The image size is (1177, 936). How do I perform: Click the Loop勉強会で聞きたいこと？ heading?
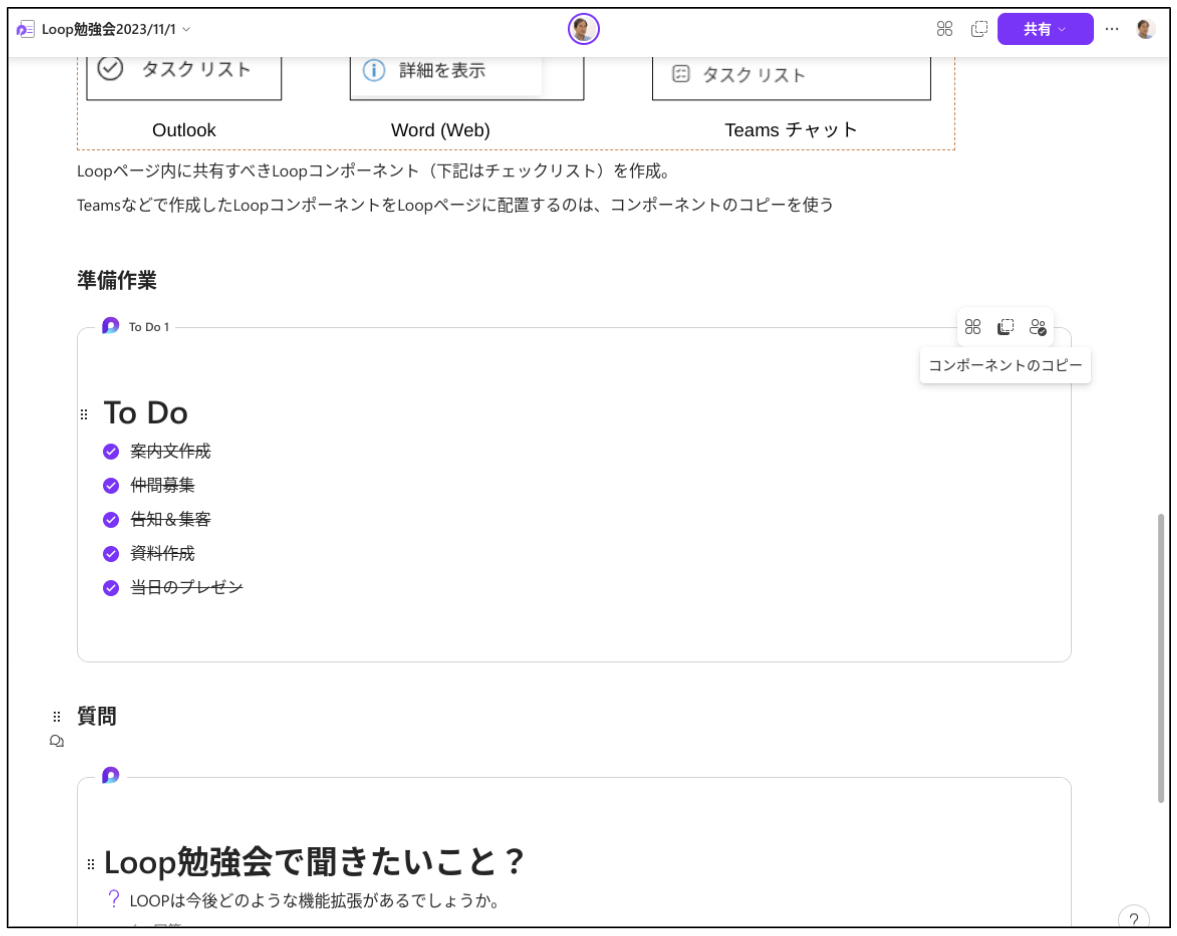click(314, 862)
